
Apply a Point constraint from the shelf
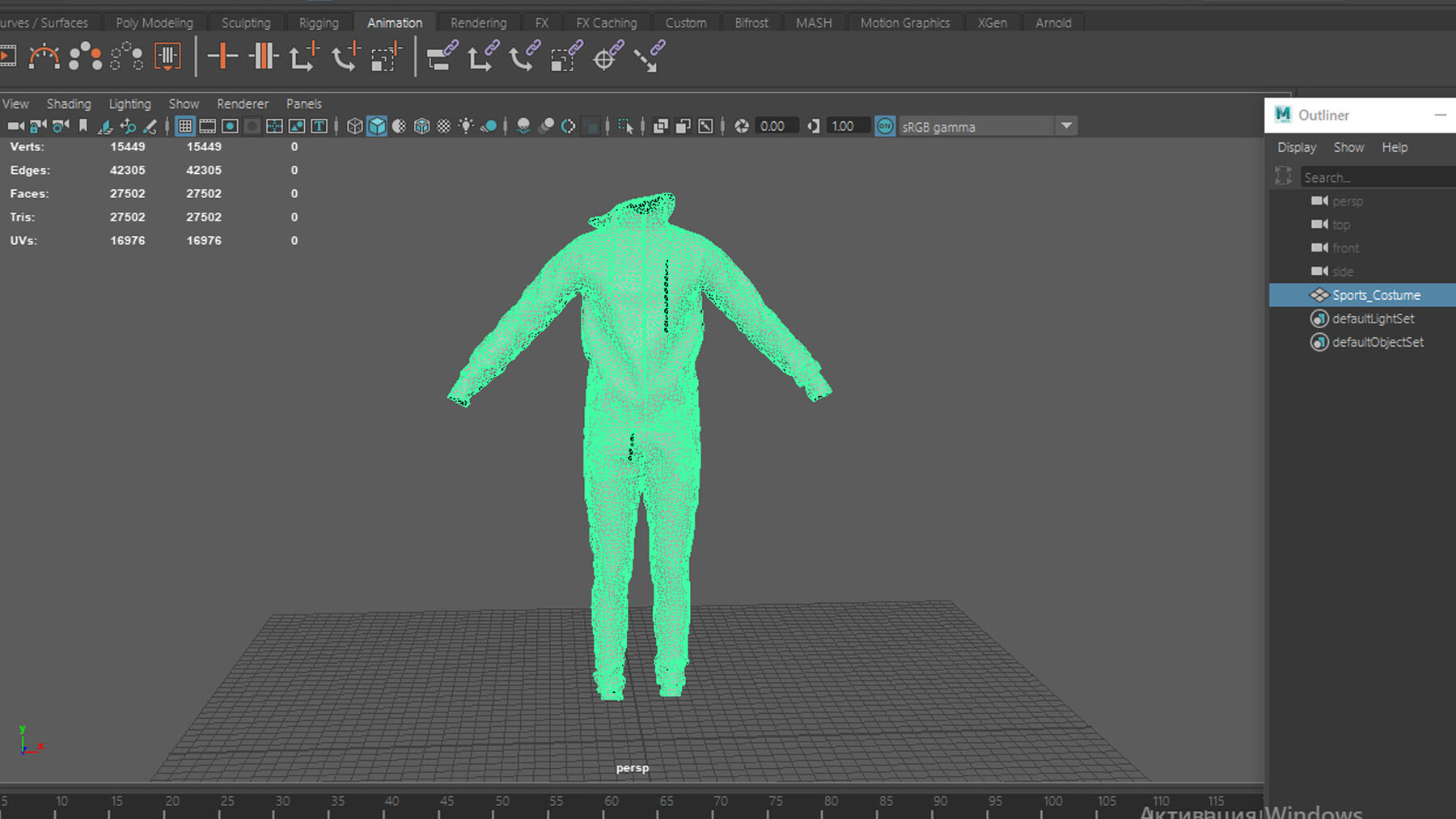click(x=483, y=57)
